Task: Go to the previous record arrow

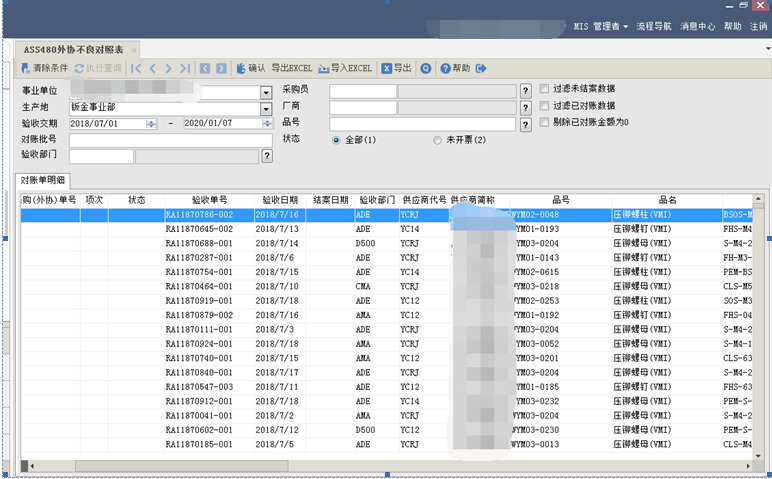Action: (152, 68)
